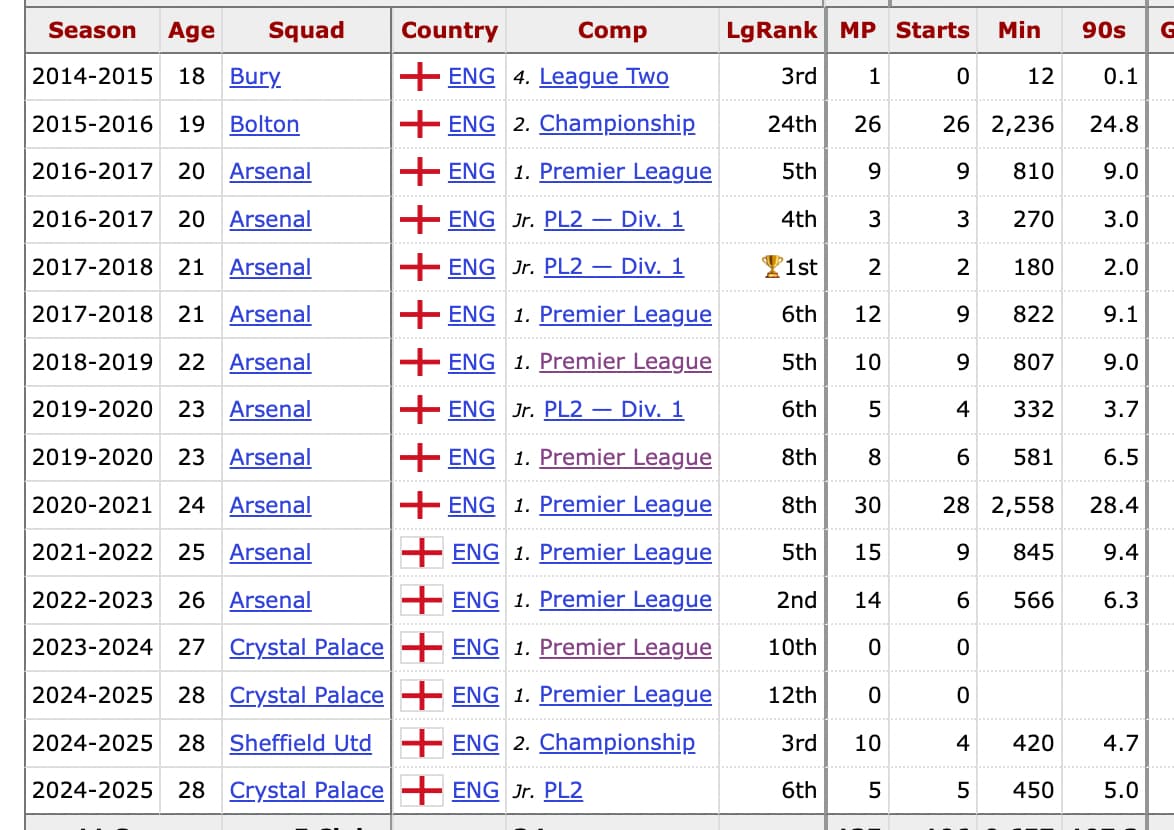The height and width of the screenshot is (830, 1174).
Task: Open Sheffield Utd squad link
Action: click(300, 743)
